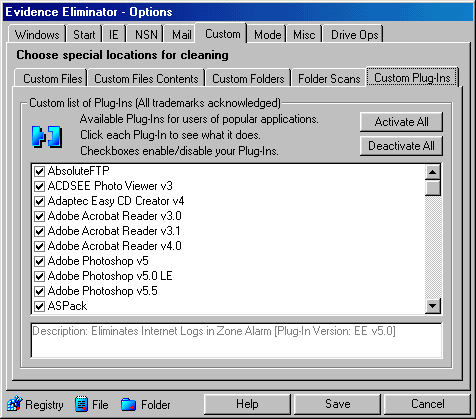476x419 pixels.
Task: Click the File notepad icon
Action: click(81, 404)
